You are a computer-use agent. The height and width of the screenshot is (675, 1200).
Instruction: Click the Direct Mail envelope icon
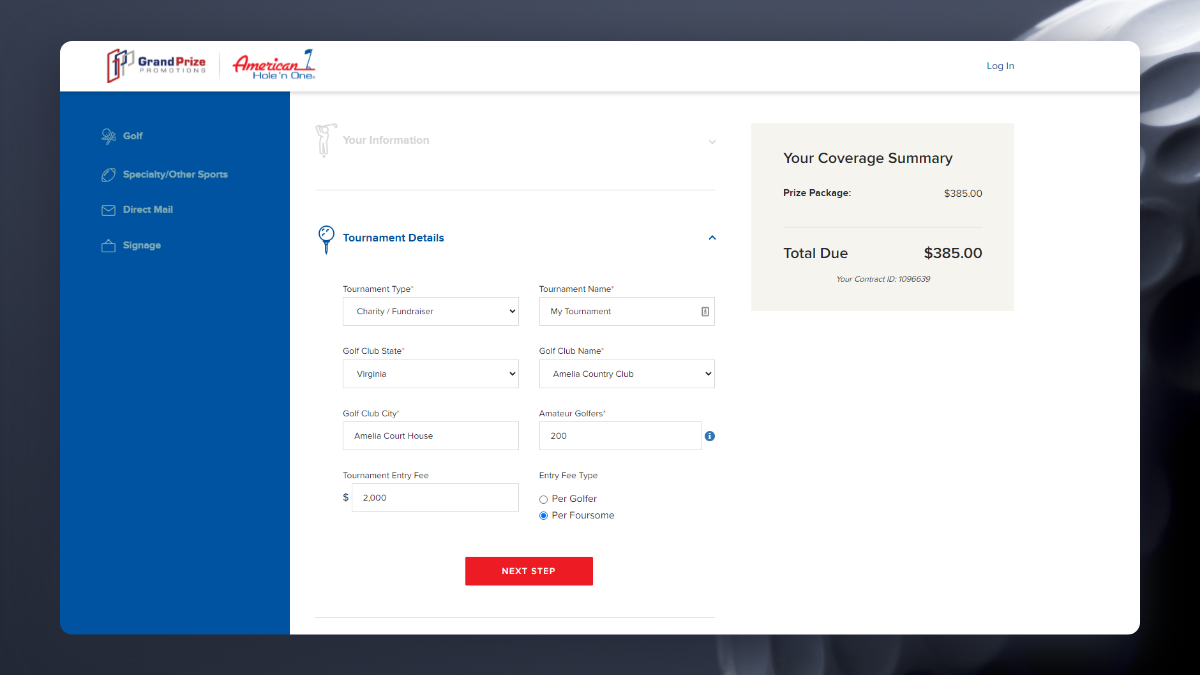[108, 210]
